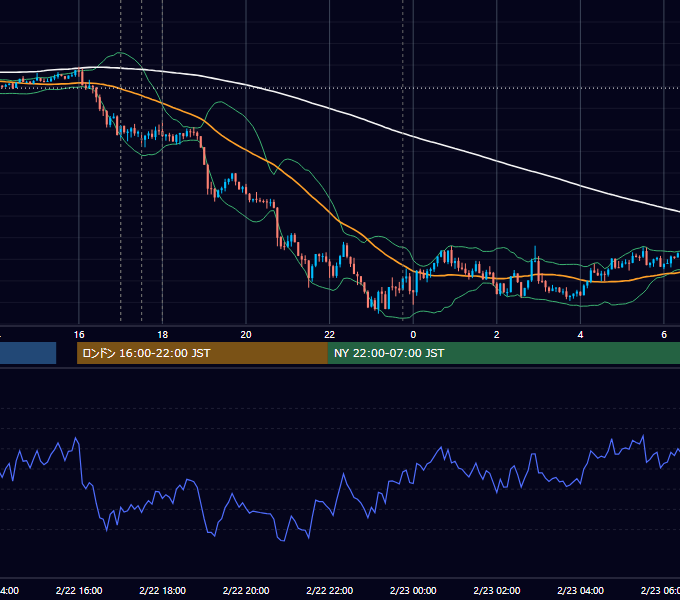Click the ロンドン 16:00-22:00 JST session bar
This screenshot has width=680, height=600.
coord(202,353)
